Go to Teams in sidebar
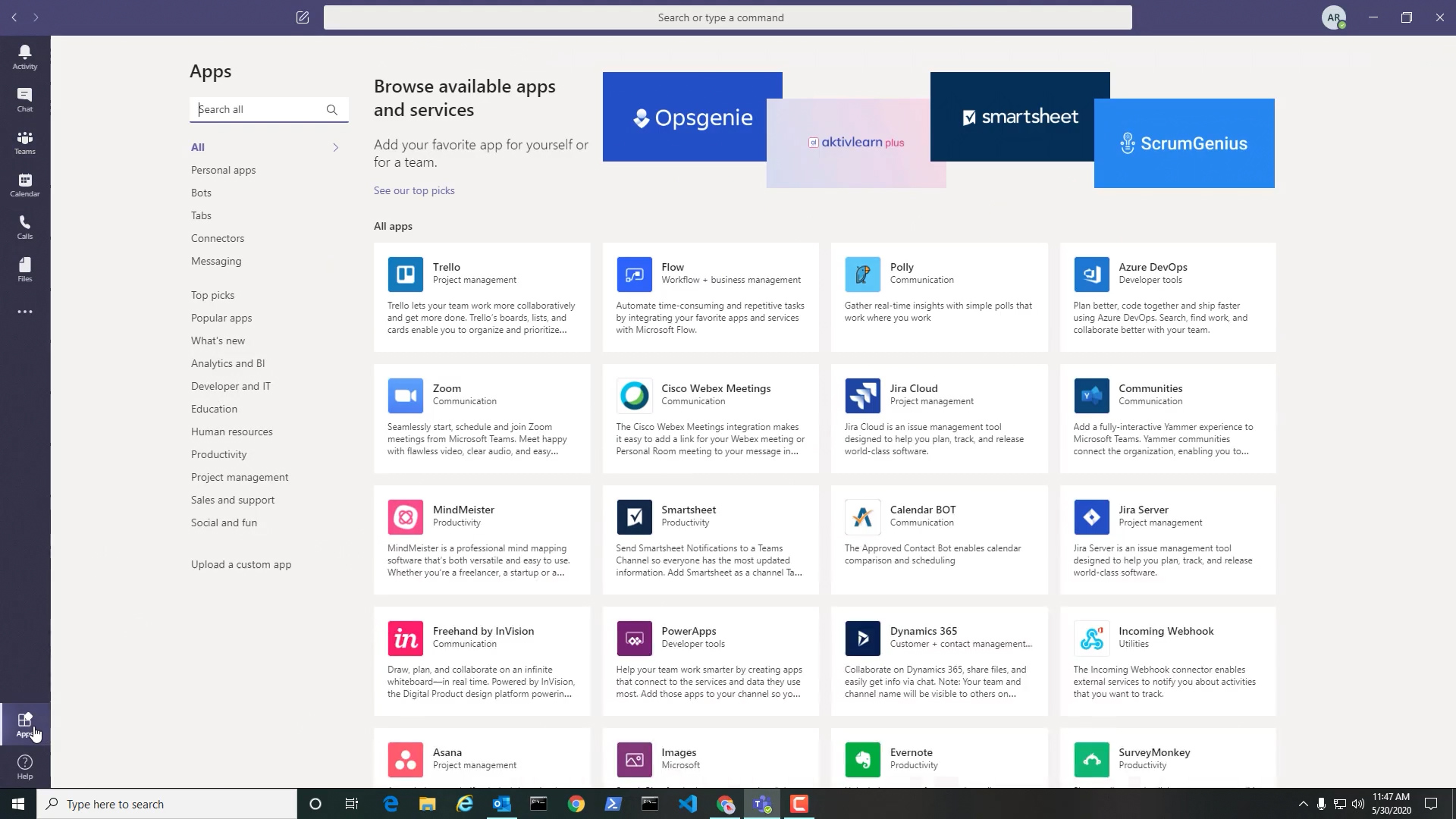 [25, 142]
